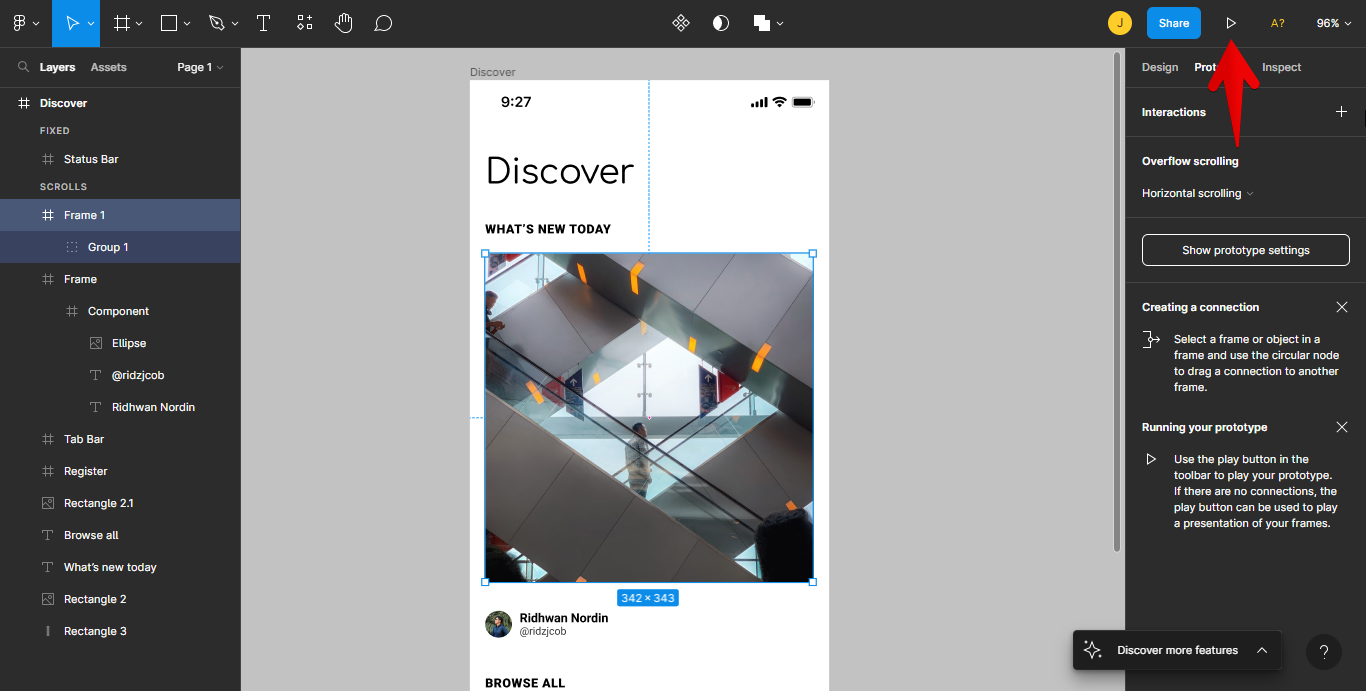Click the Present play button
Screen dimensions: 1366x691
[1231, 23]
